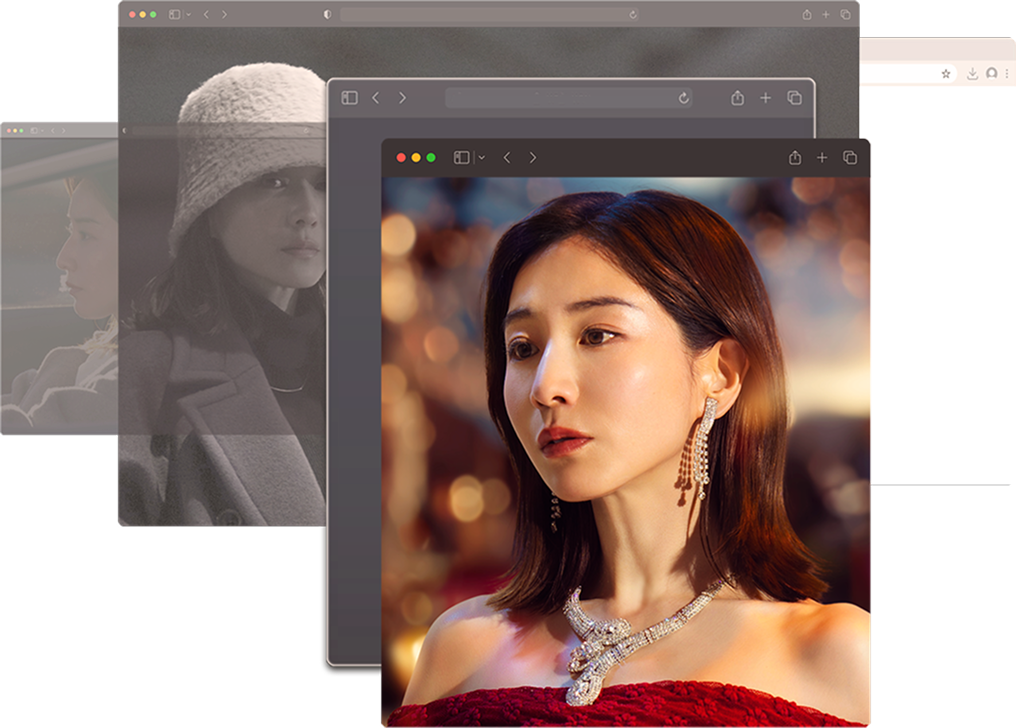
Task: Go back in the rear hat-photo Safari window
Action: click(x=206, y=14)
